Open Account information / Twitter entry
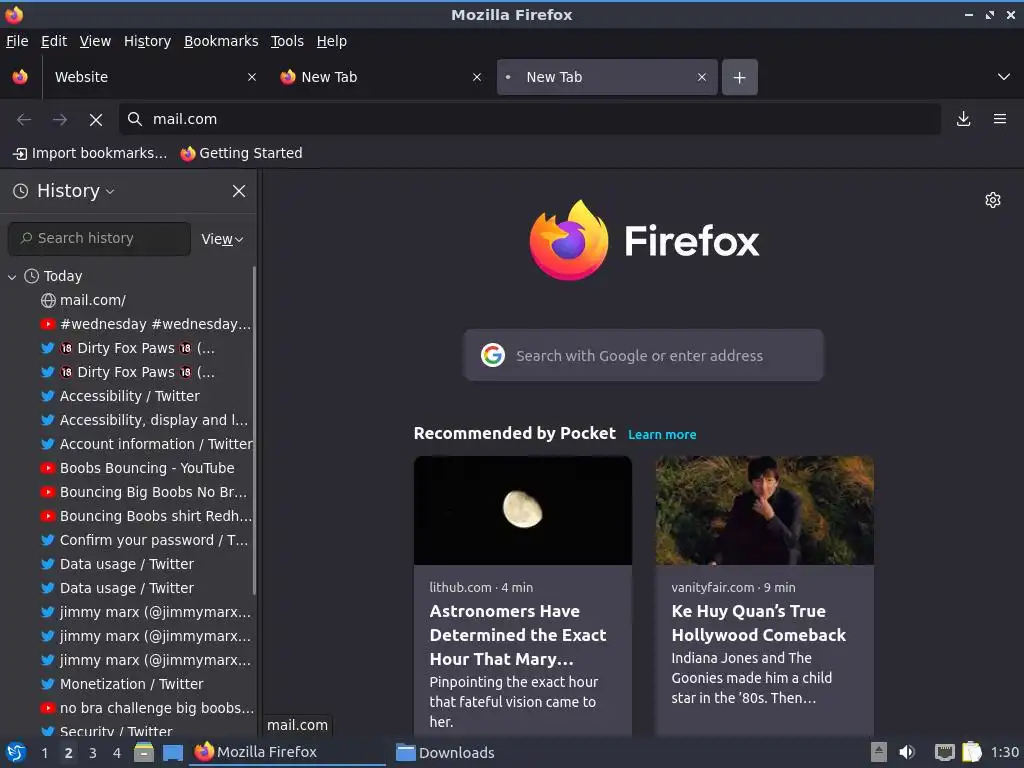The image size is (1024, 768). (146, 444)
